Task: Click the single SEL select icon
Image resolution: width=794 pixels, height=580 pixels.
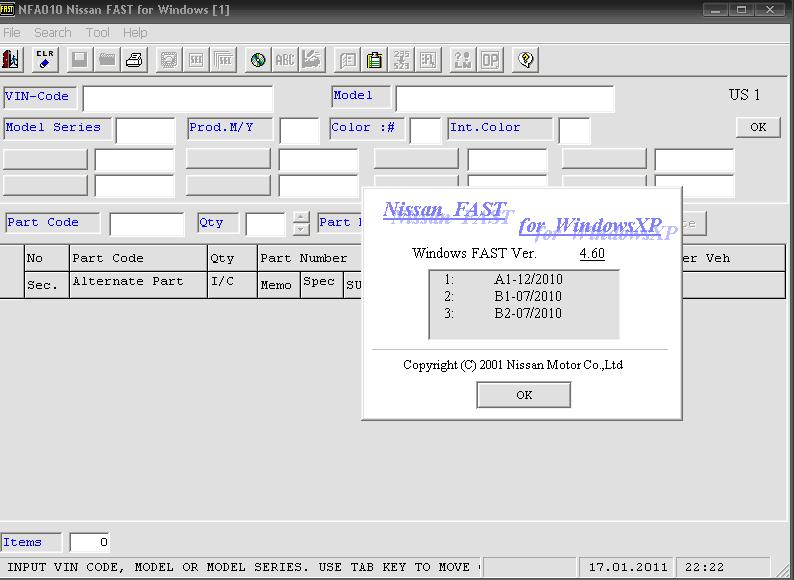Action: [x=196, y=60]
